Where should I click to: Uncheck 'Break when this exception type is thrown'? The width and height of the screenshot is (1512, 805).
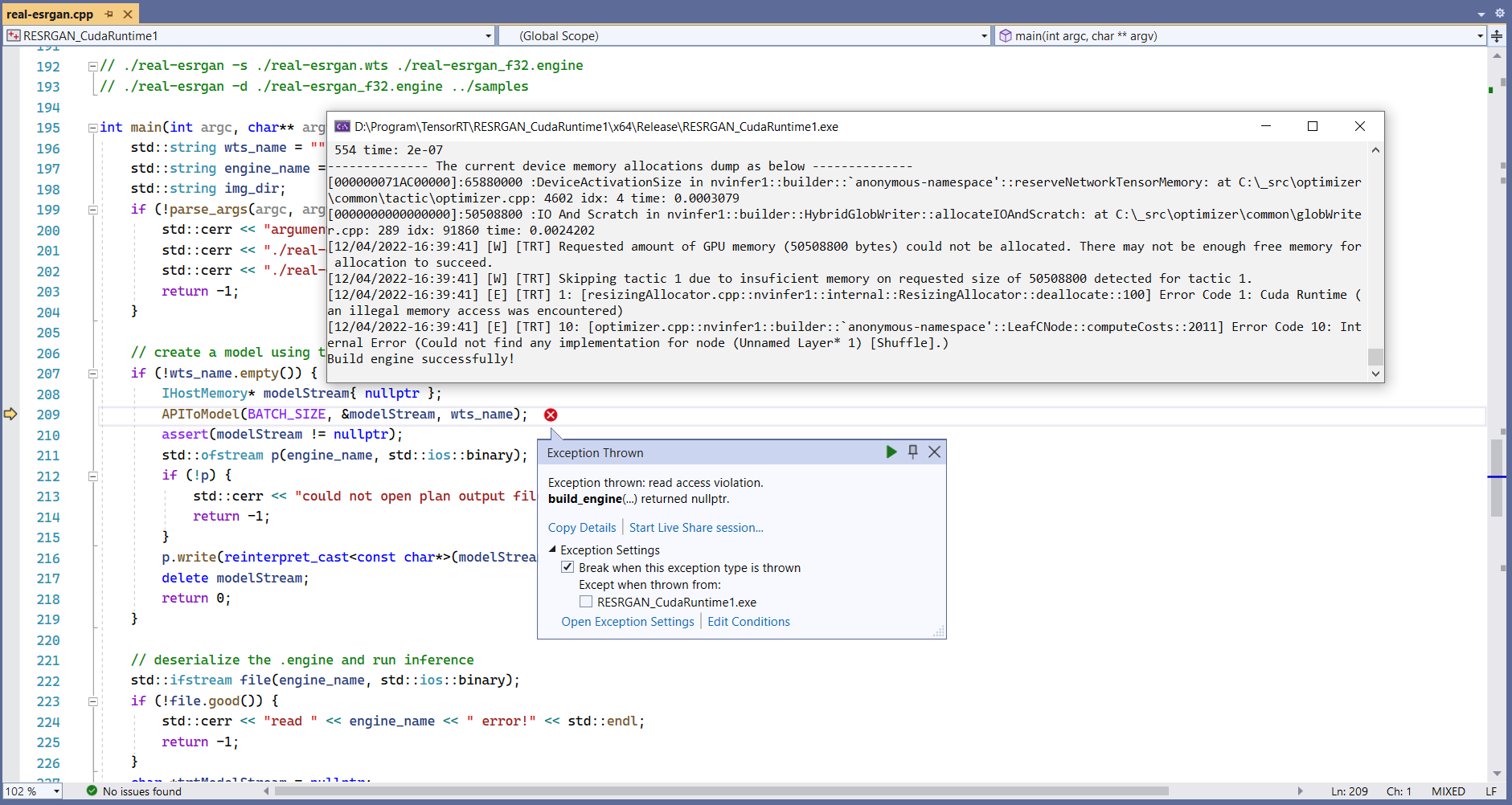point(568,567)
